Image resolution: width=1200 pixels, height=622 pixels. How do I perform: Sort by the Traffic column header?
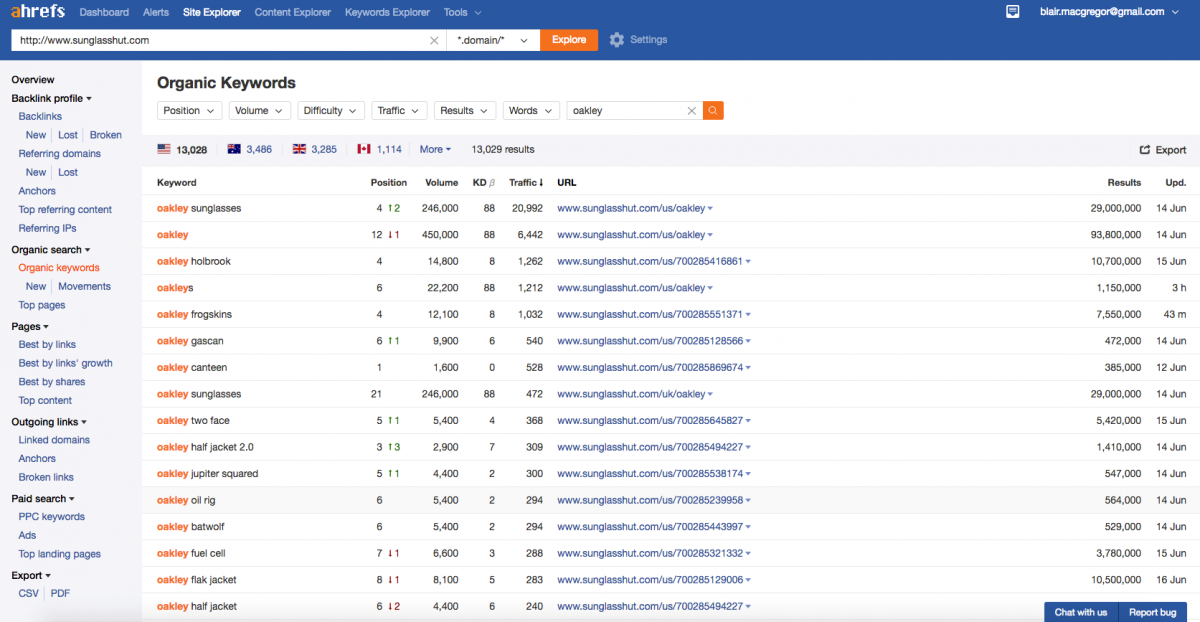coord(526,183)
